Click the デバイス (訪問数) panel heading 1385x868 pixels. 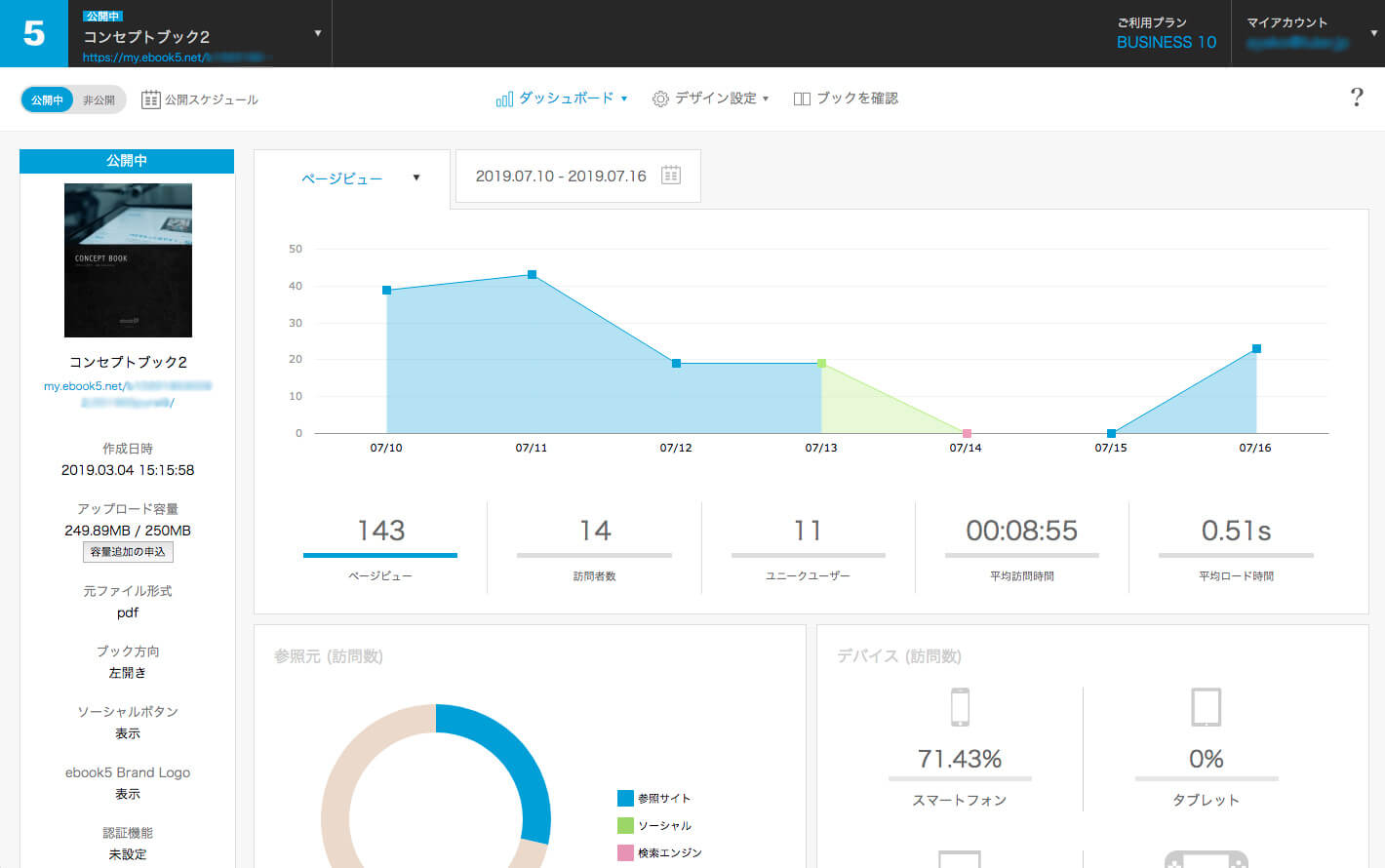[x=899, y=656]
